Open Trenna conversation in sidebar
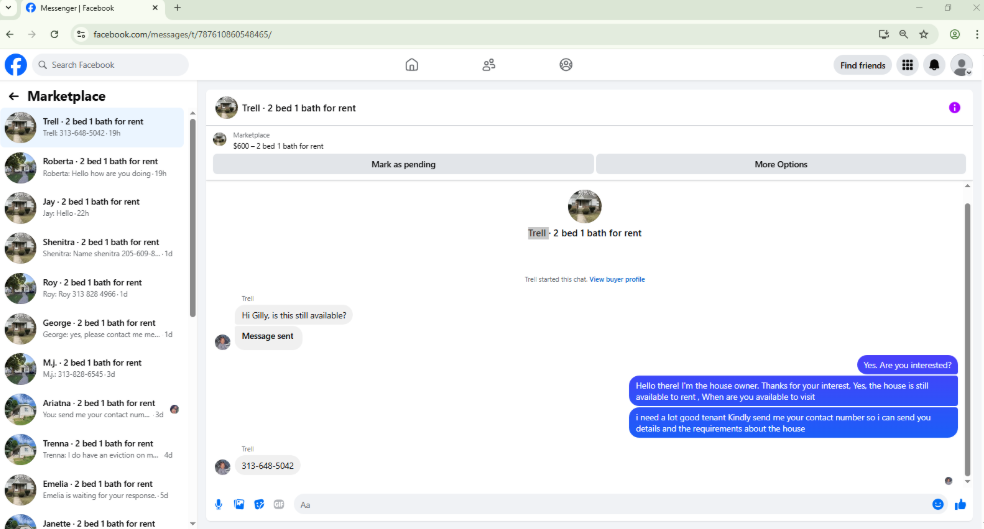984x529 pixels. [93, 449]
